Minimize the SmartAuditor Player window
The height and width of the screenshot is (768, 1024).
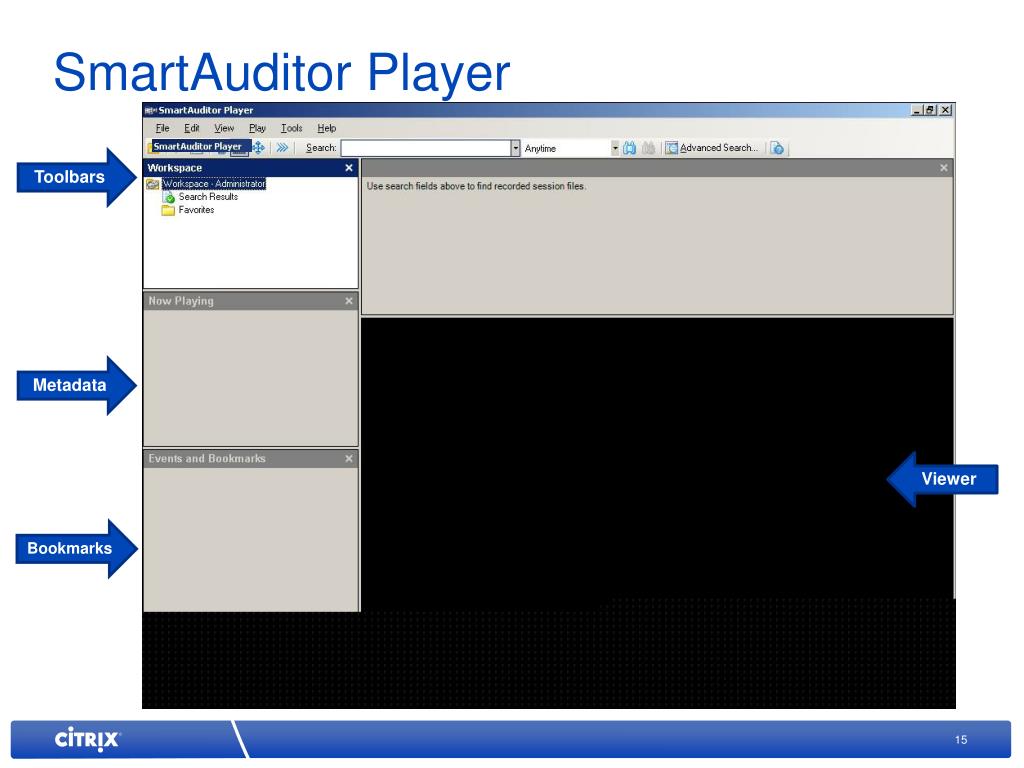(917, 110)
